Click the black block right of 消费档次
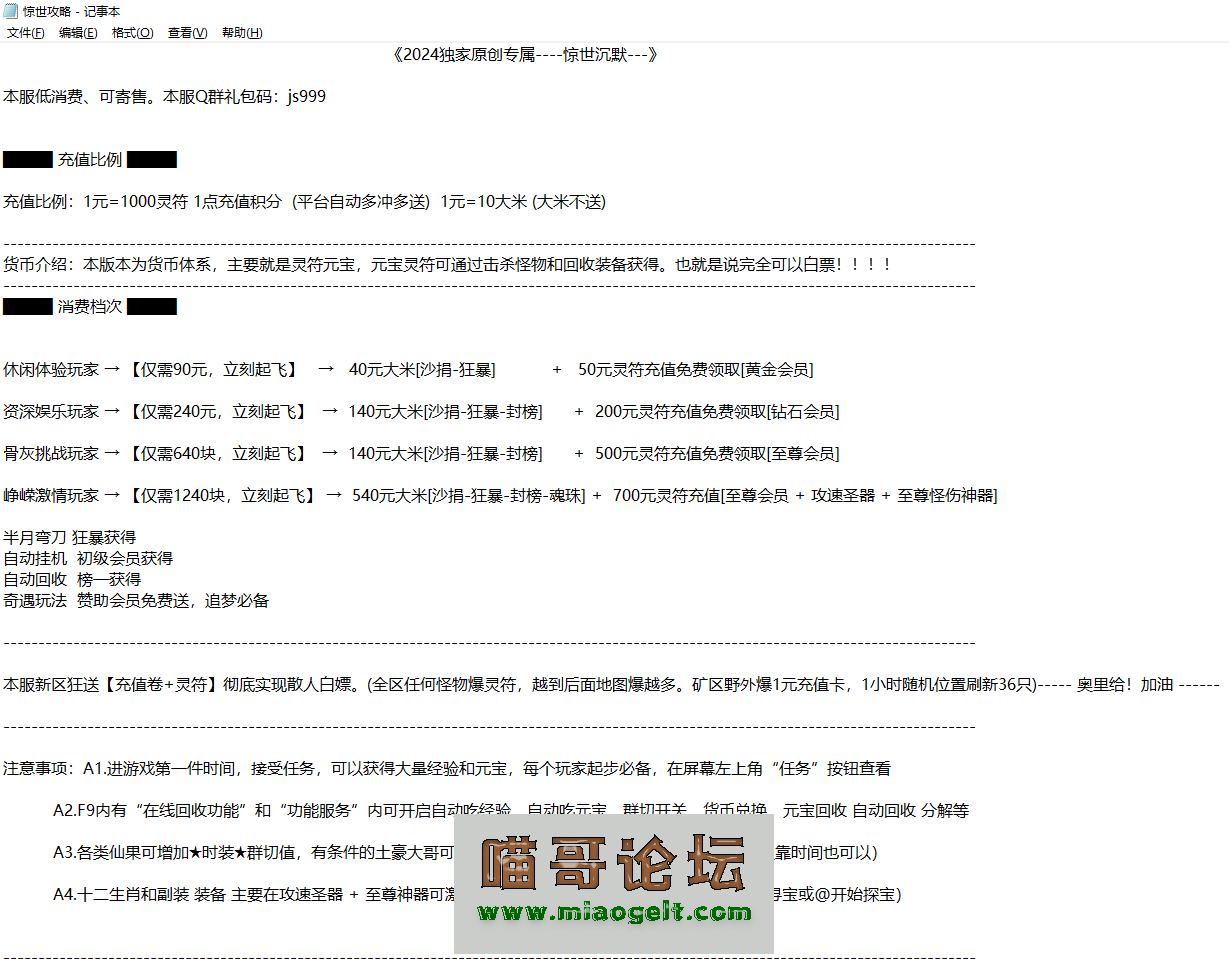1229x959 pixels. (152, 307)
